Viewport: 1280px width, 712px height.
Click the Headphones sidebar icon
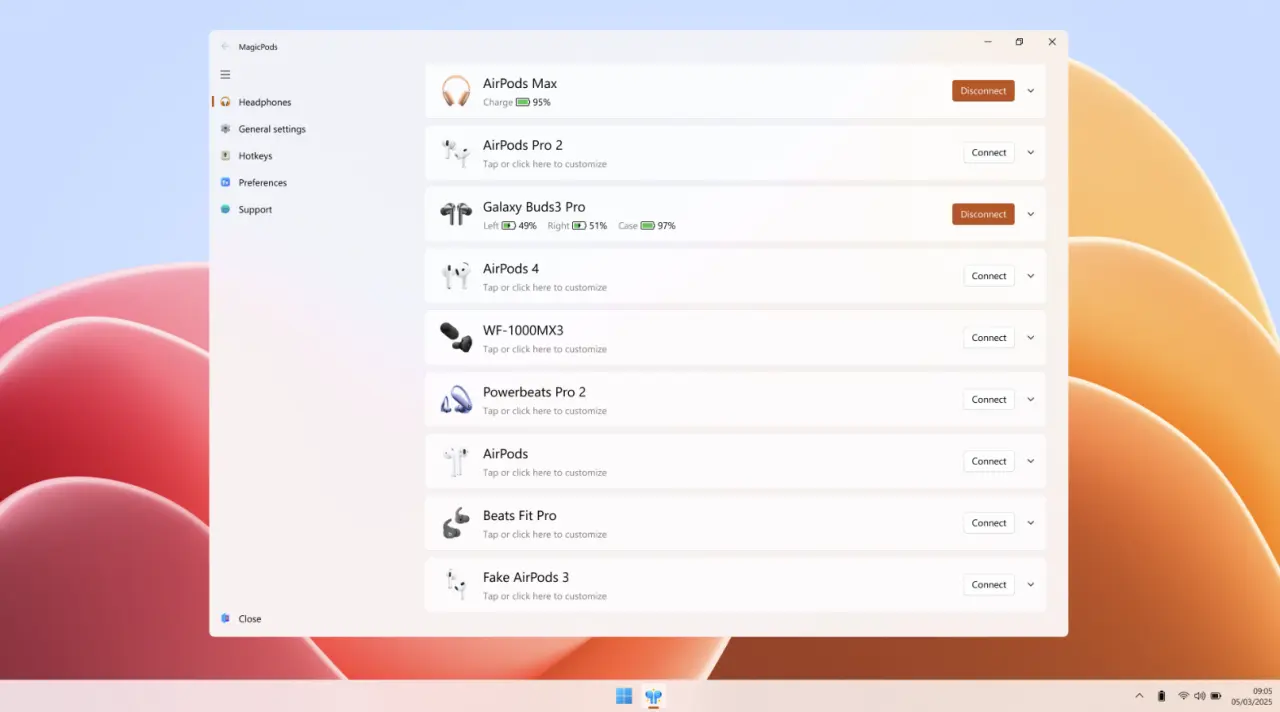[225, 102]
